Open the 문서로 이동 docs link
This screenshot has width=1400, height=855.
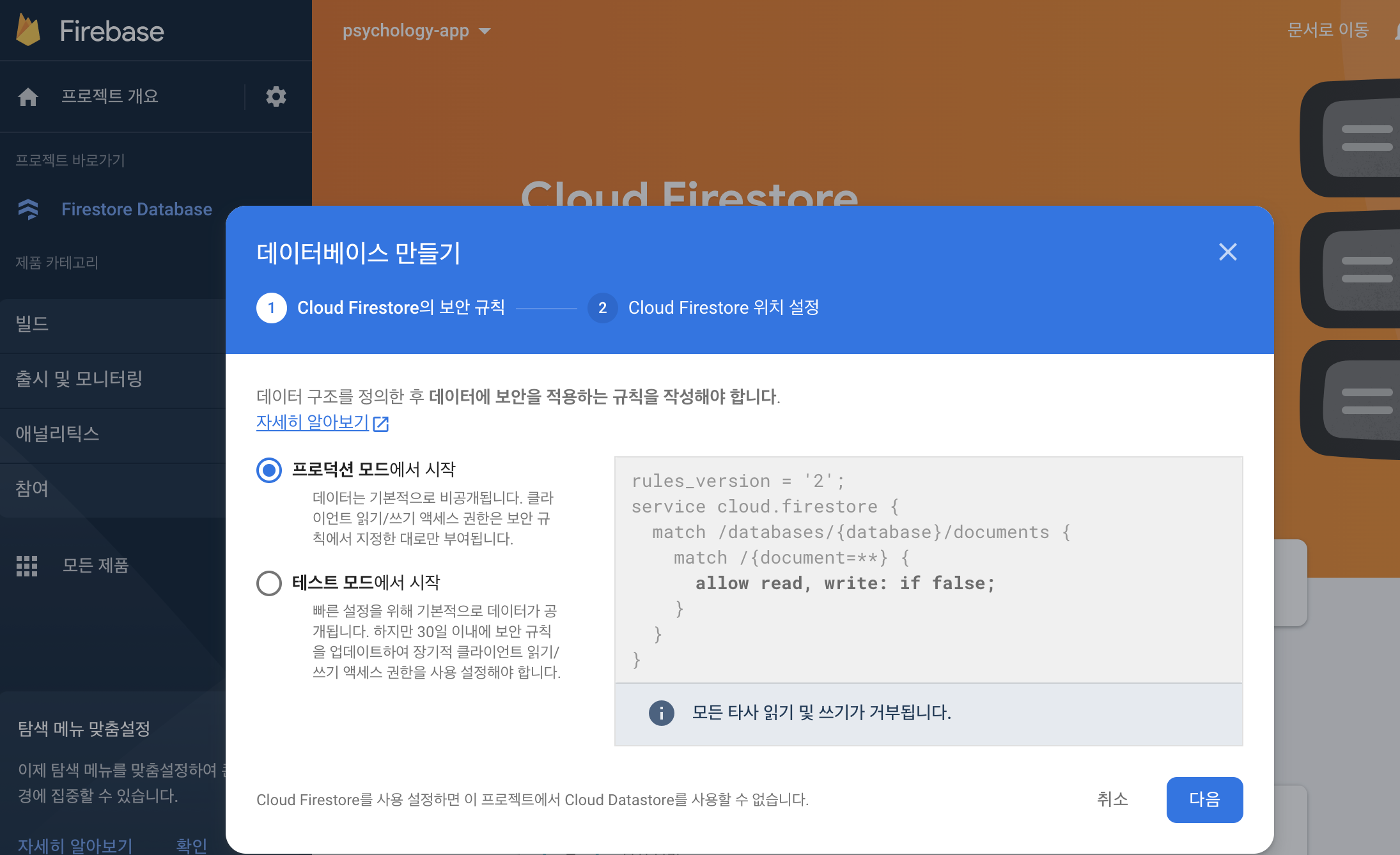[1327, 30]
